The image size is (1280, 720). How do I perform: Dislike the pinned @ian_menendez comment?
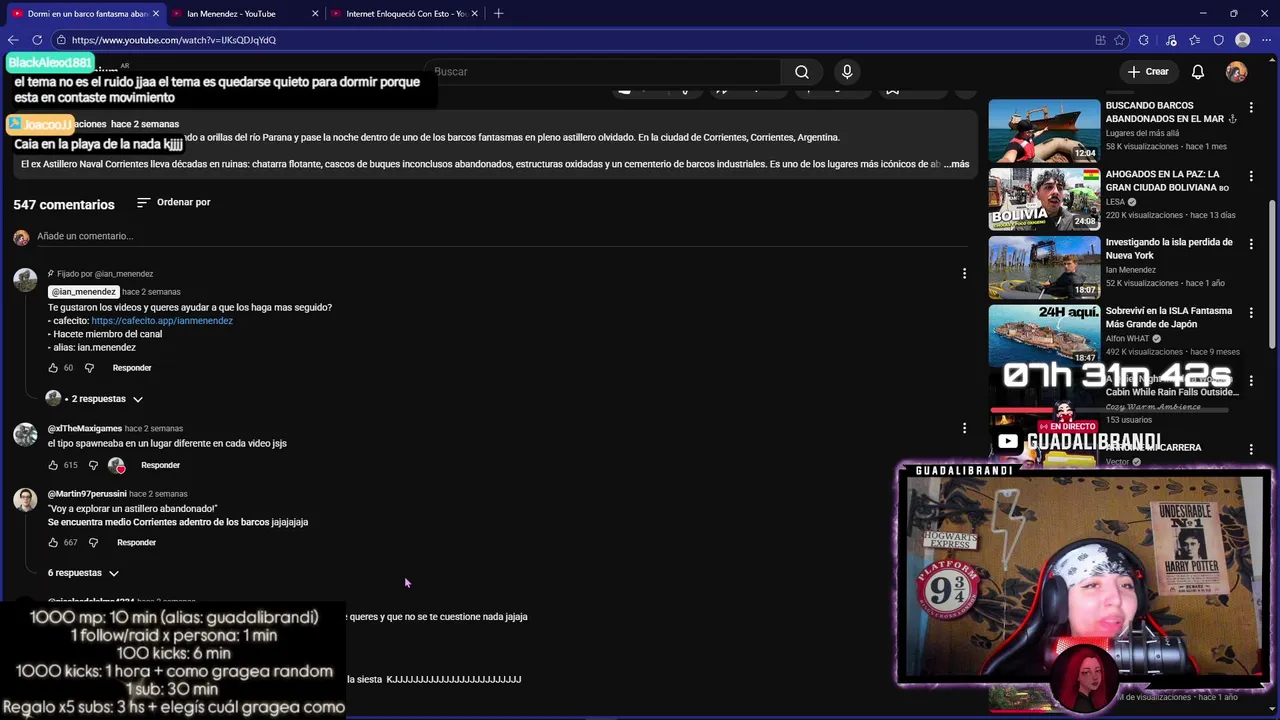[89, 368]
